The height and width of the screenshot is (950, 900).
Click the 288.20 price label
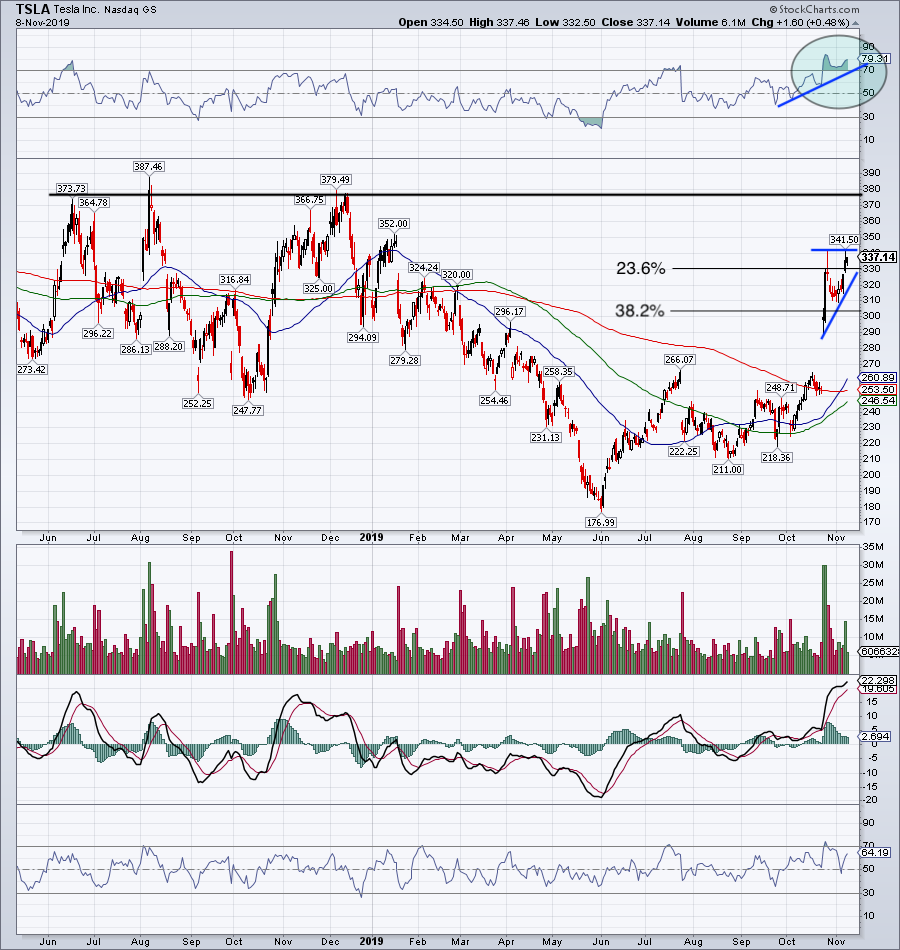click(168, 347)
